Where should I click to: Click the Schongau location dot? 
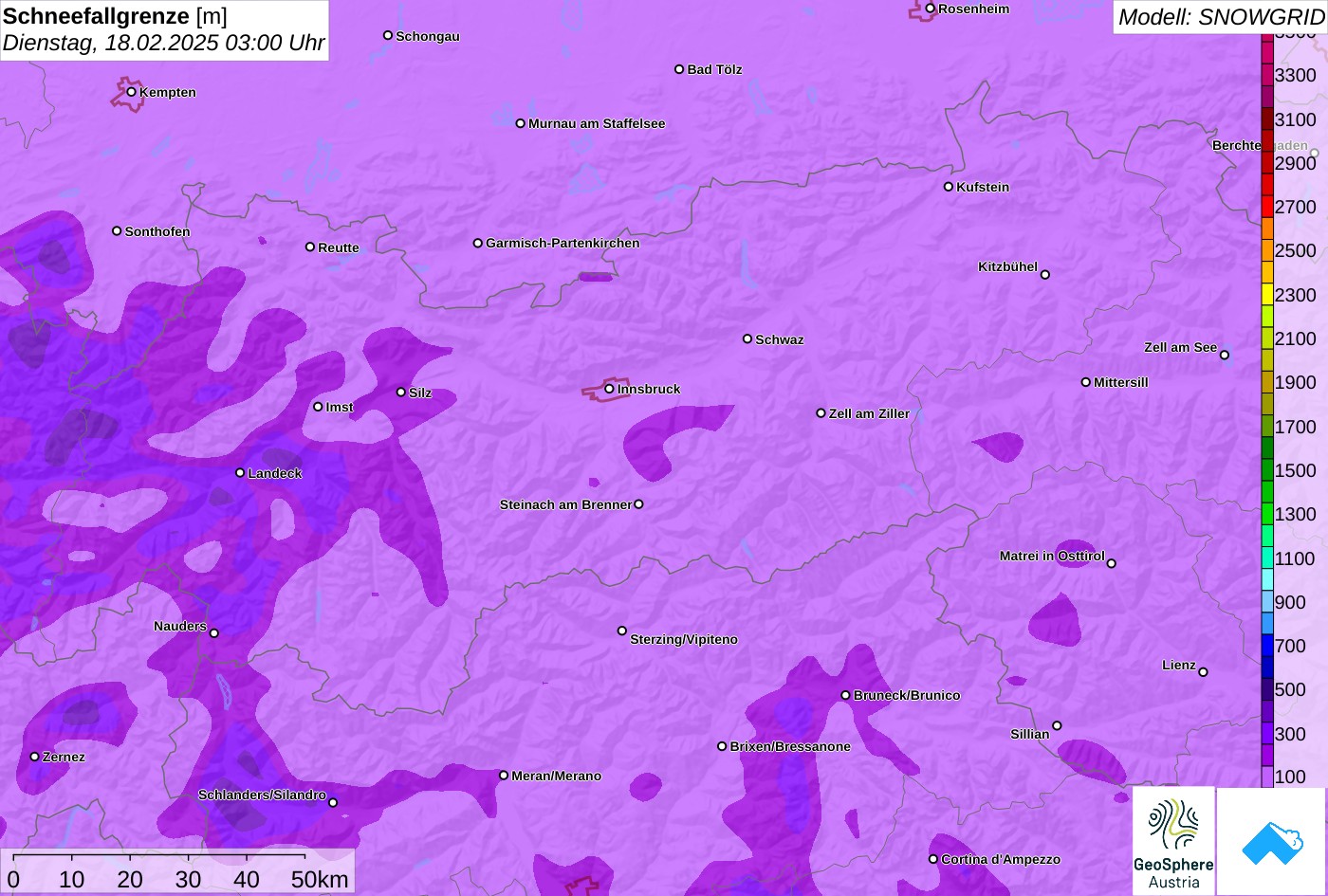click(x=388, y=35)
